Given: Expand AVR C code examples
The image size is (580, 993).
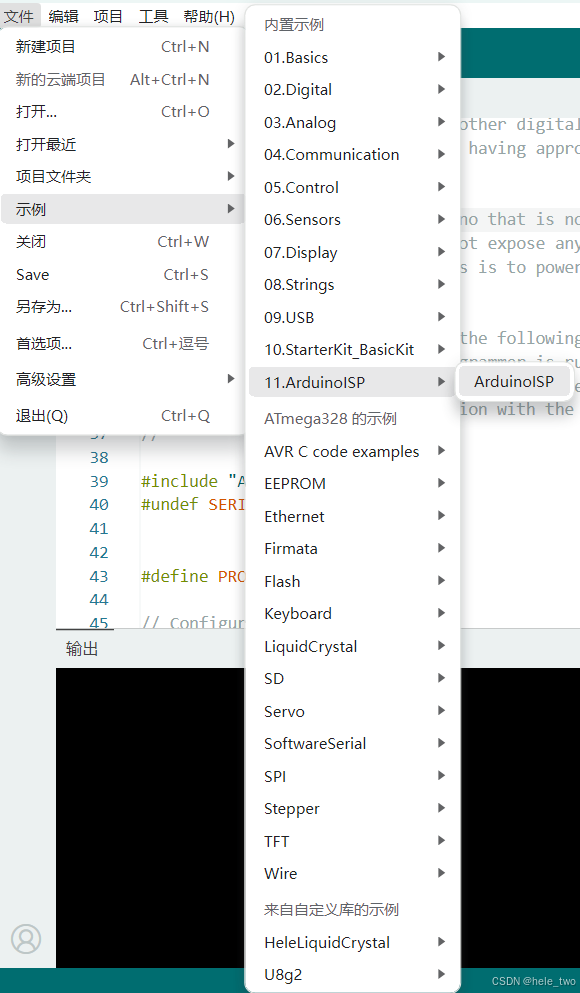Looking at the screenshot, I should point(353,452).
